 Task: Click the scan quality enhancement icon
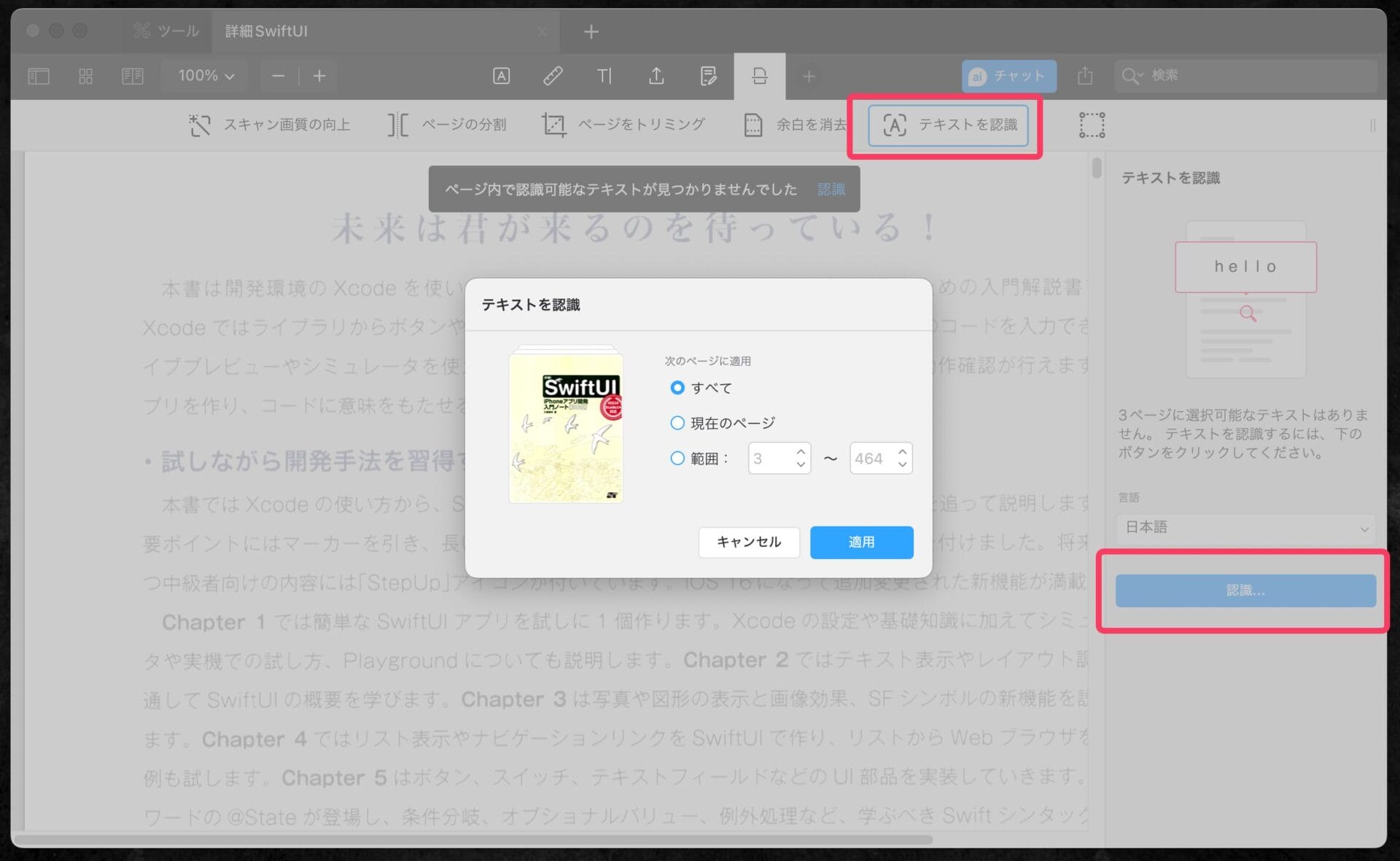199,125
